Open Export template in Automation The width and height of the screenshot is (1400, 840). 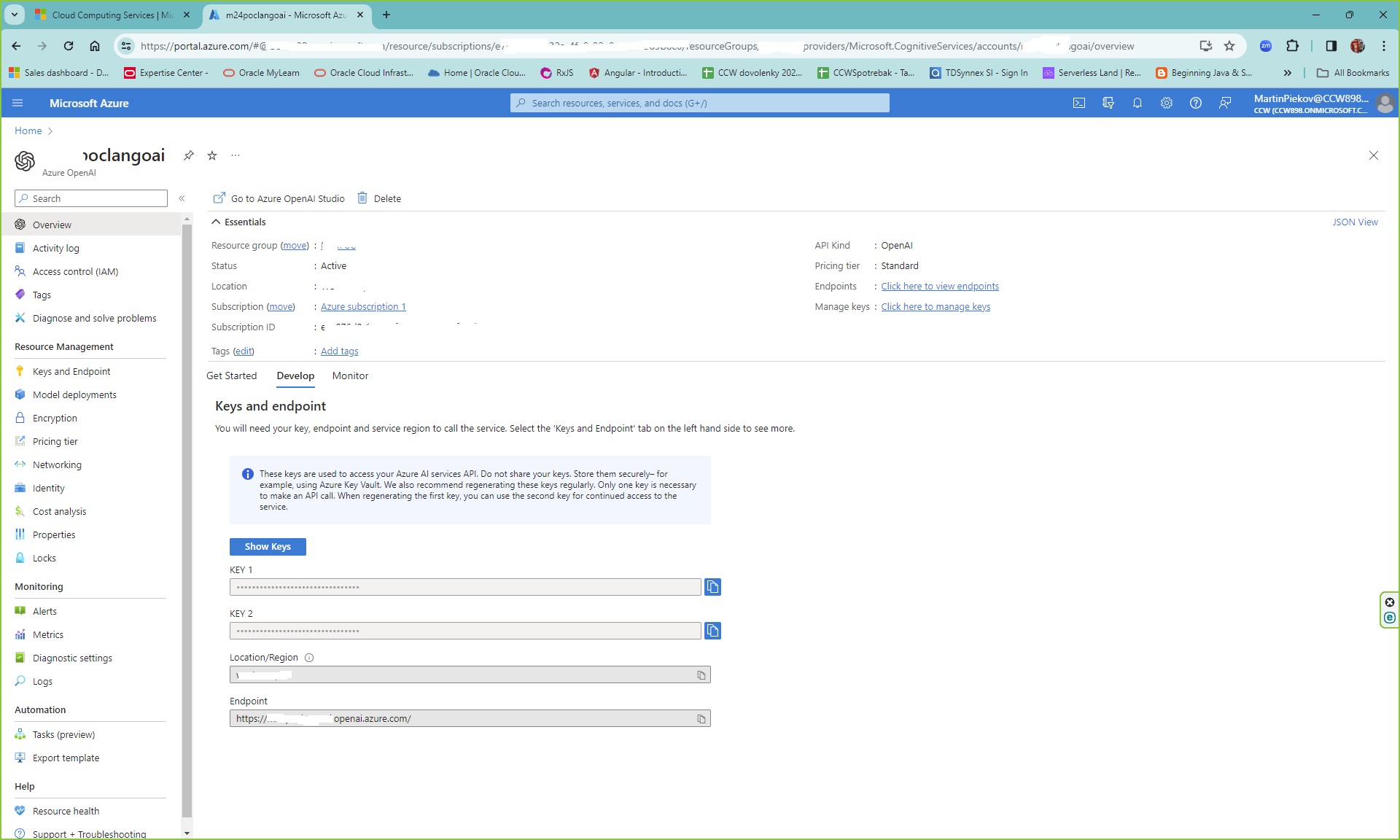click(x=66, y=758)
